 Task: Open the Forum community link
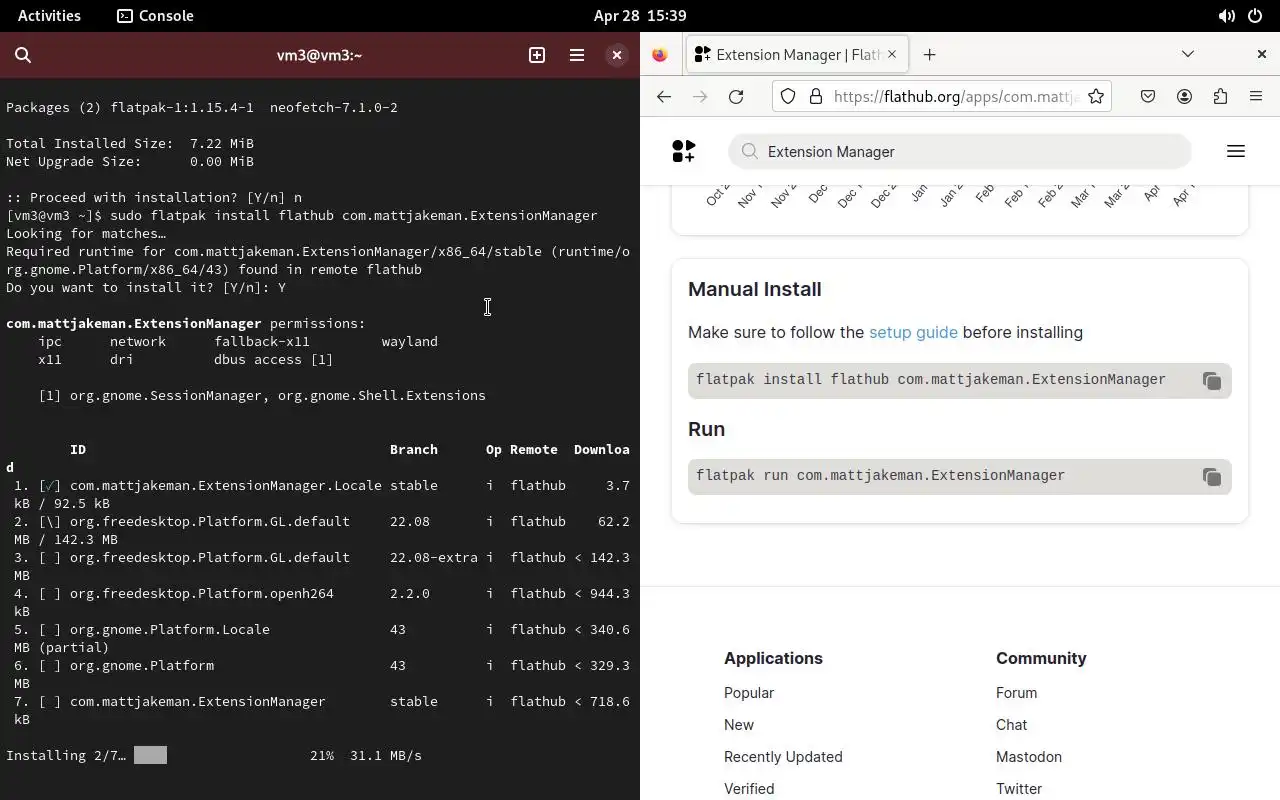tap(1016, 692)
